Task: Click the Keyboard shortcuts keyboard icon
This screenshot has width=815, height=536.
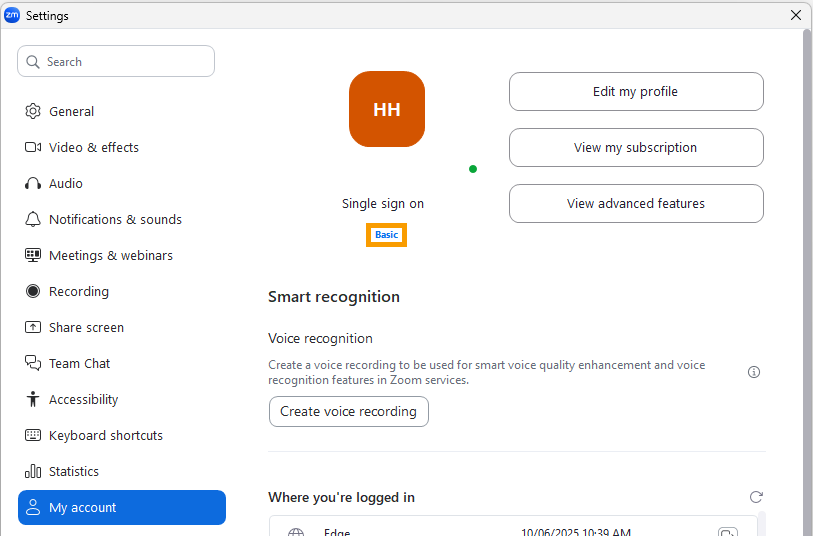Action: click(x=33, y=435)
